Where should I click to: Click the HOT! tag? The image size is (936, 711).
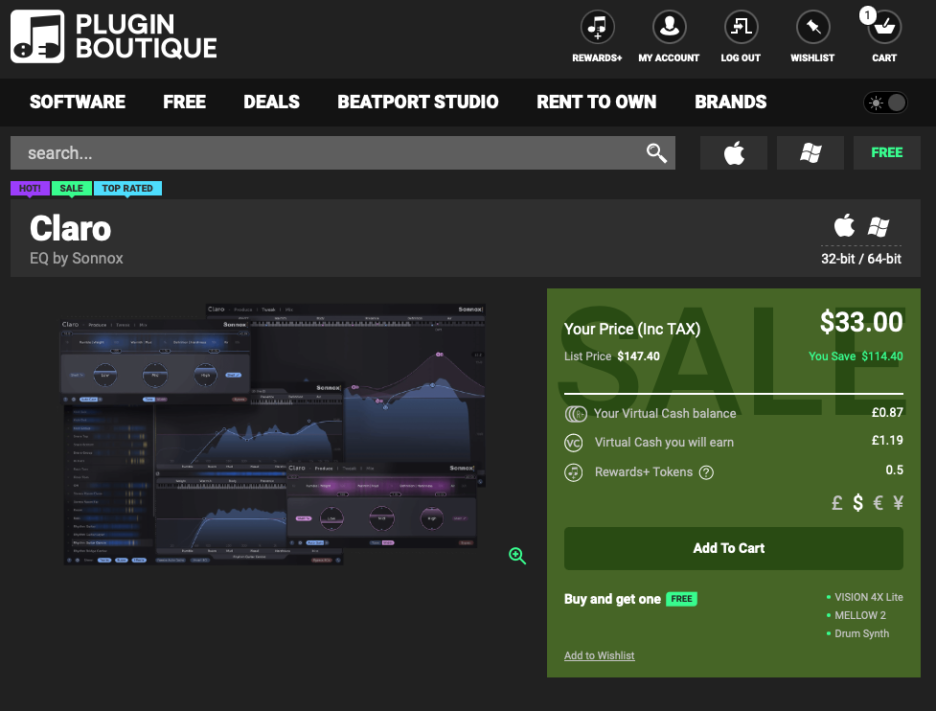(30, 188)
